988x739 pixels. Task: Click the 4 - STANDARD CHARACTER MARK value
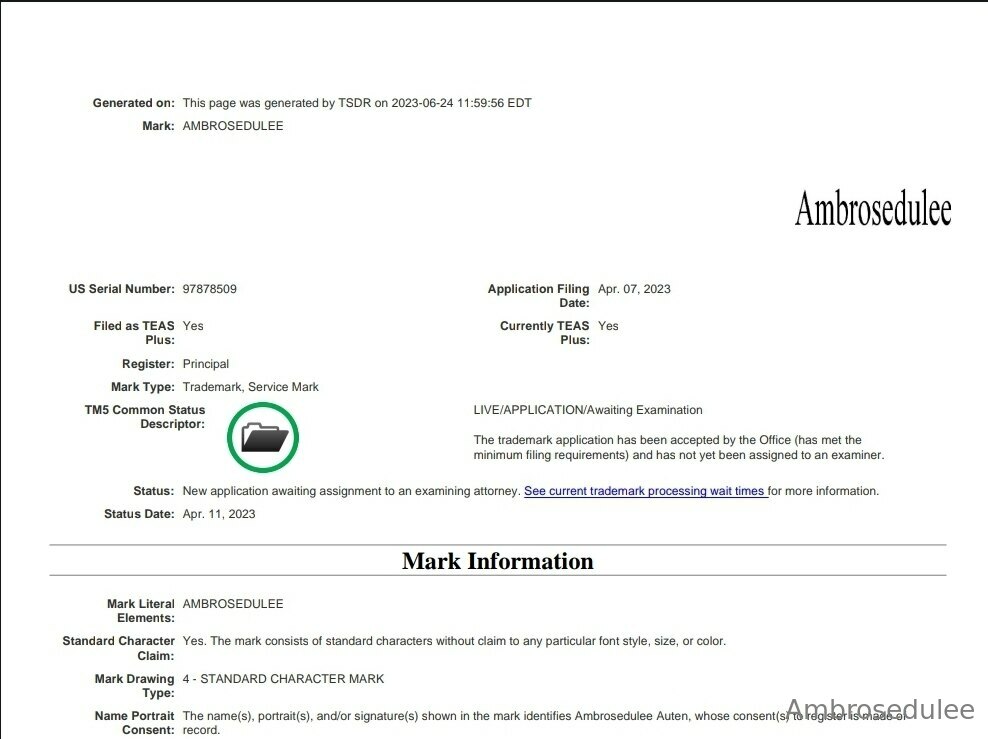[284, 679]
